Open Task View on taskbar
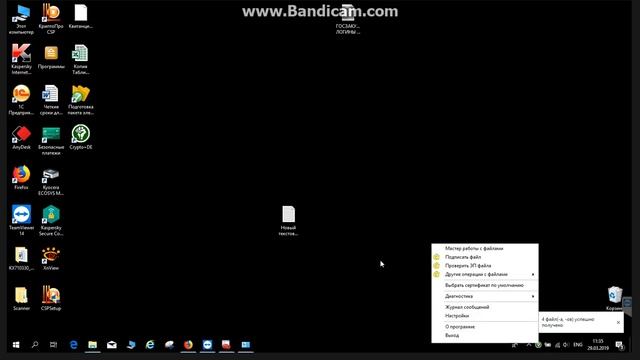Viewport: 640px width, 360px height. point(53,345)
